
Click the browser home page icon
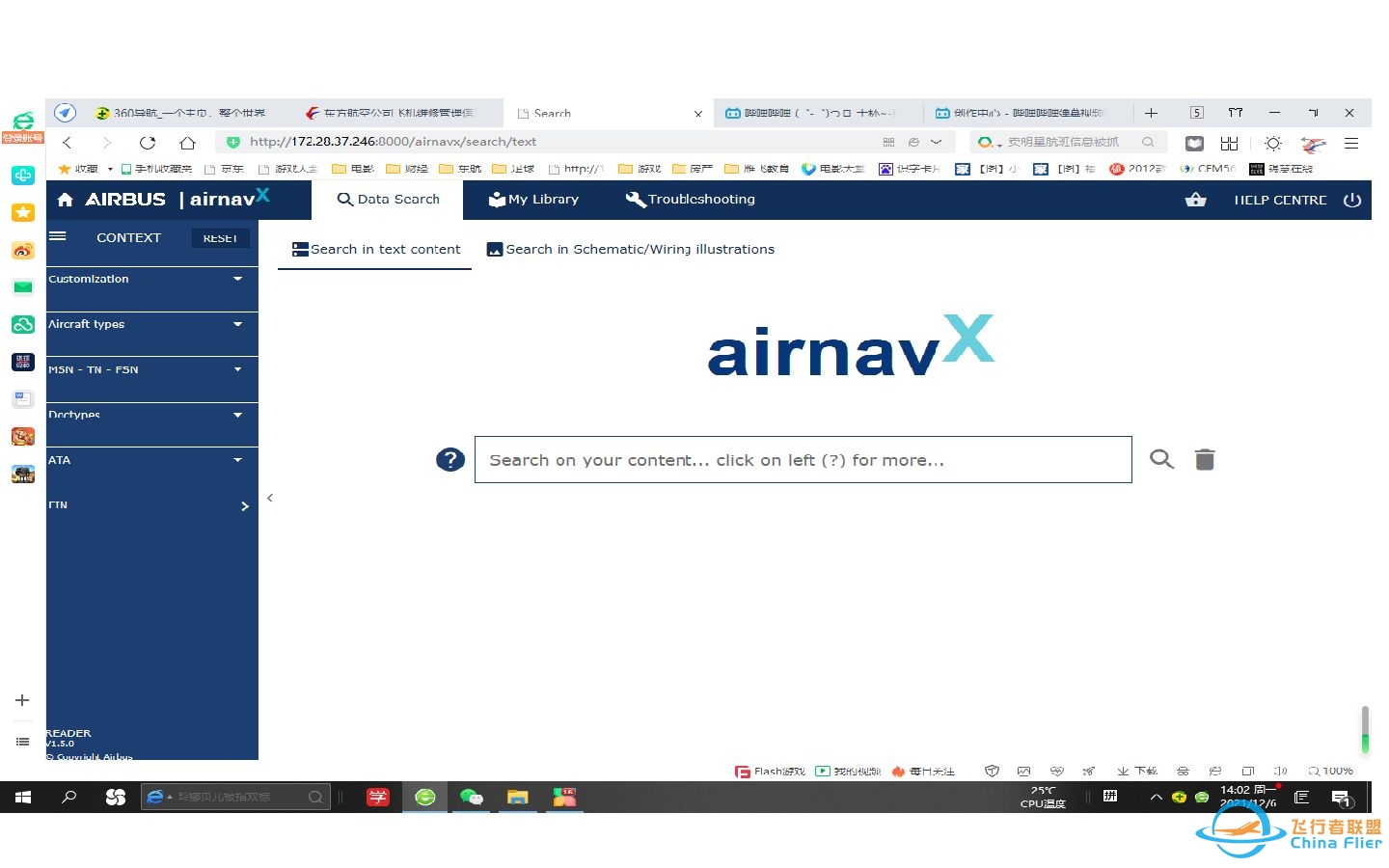(x=187, y=142)
